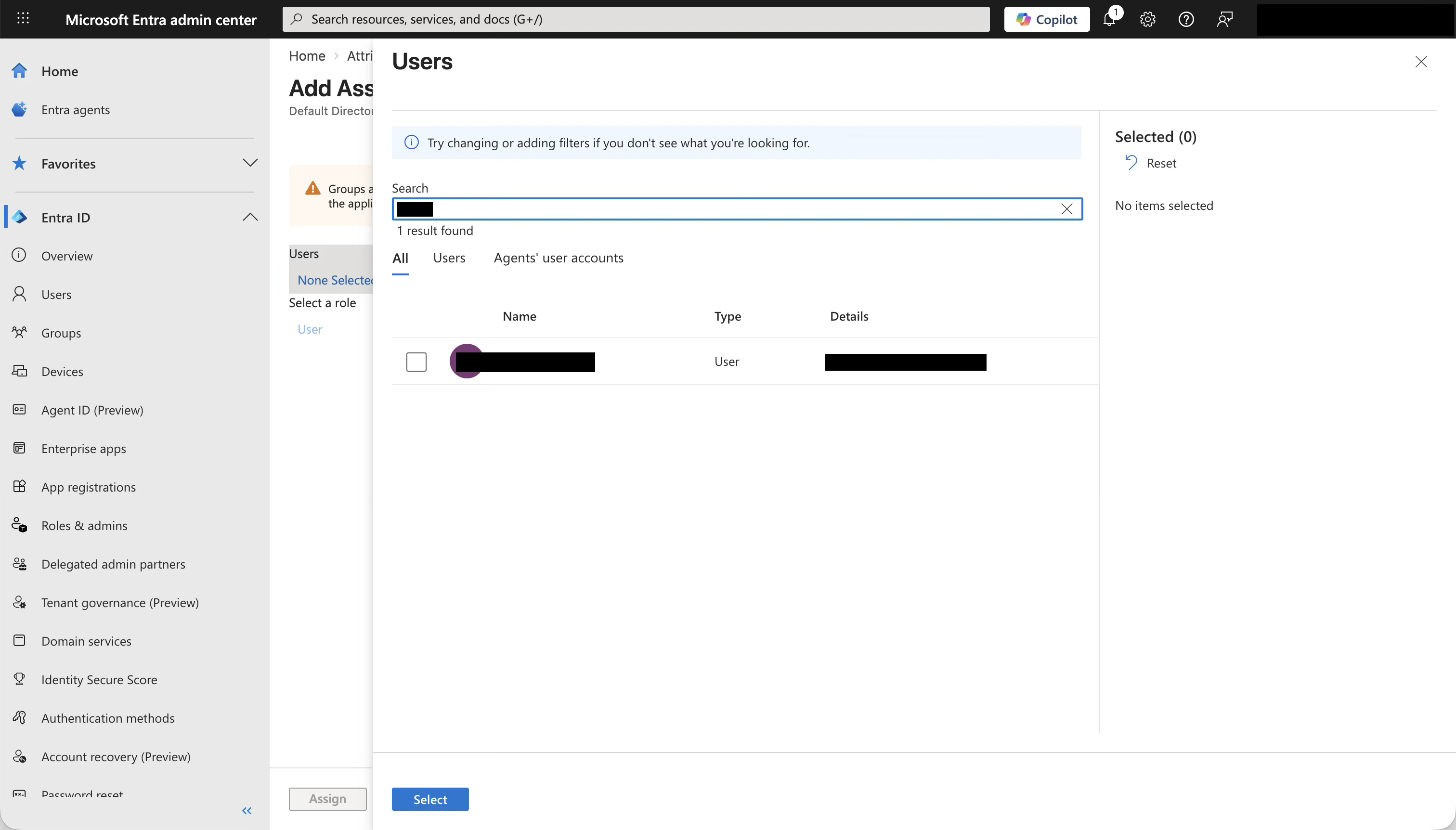This screenshot has width=1456, height=830.
Task: Click the Favorites star icon
Action: [x=19, y=164]
